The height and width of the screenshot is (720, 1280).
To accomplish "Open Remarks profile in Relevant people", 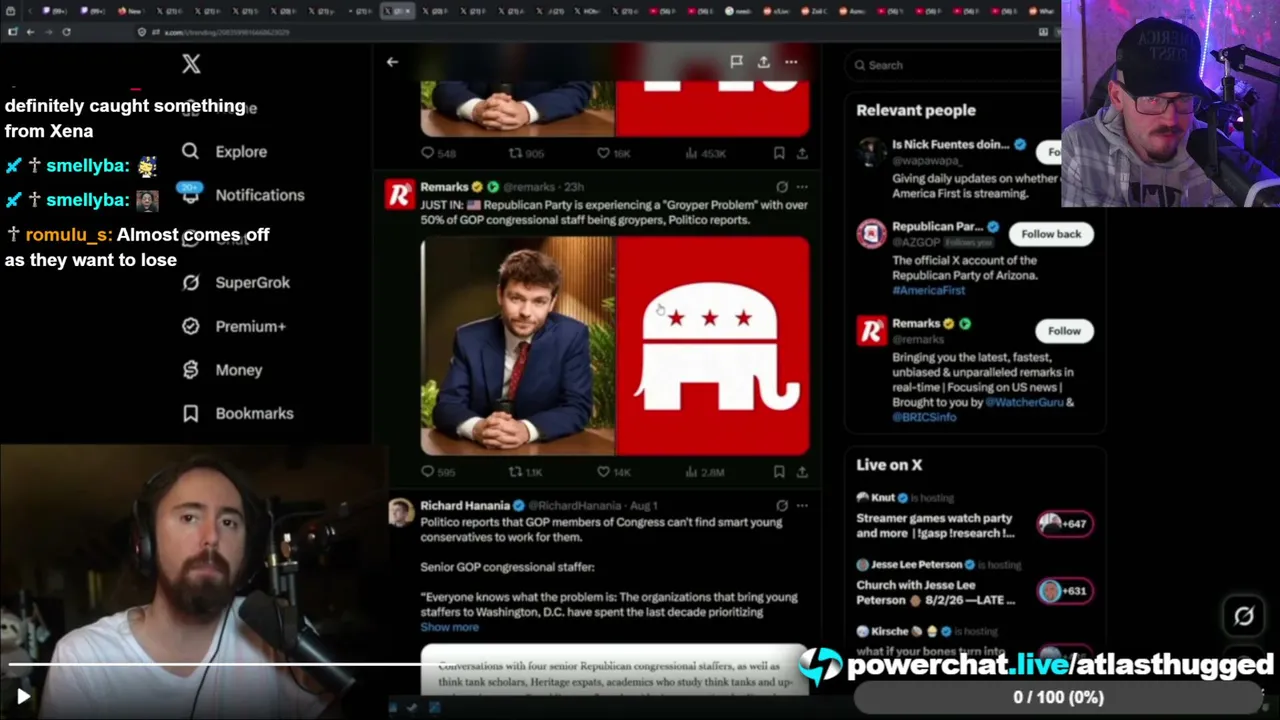I will pos(916,324).
